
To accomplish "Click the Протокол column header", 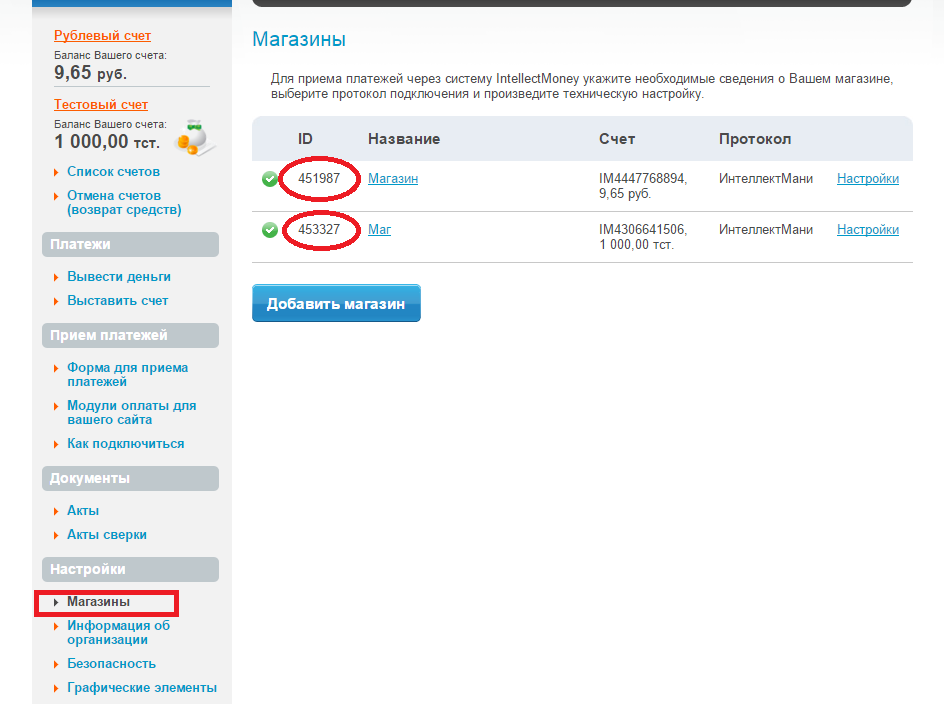I will (754, 139).
